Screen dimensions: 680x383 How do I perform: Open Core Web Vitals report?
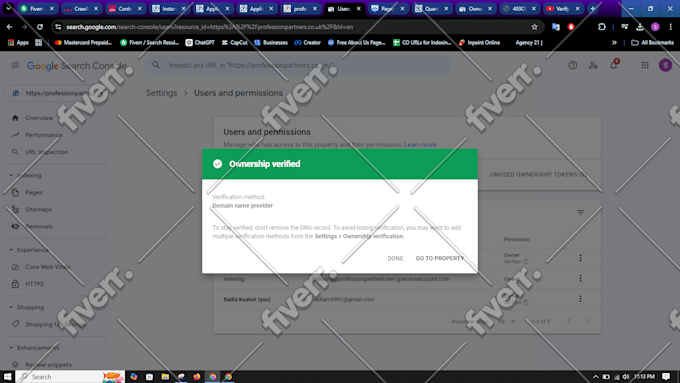(x=47, y=267)
